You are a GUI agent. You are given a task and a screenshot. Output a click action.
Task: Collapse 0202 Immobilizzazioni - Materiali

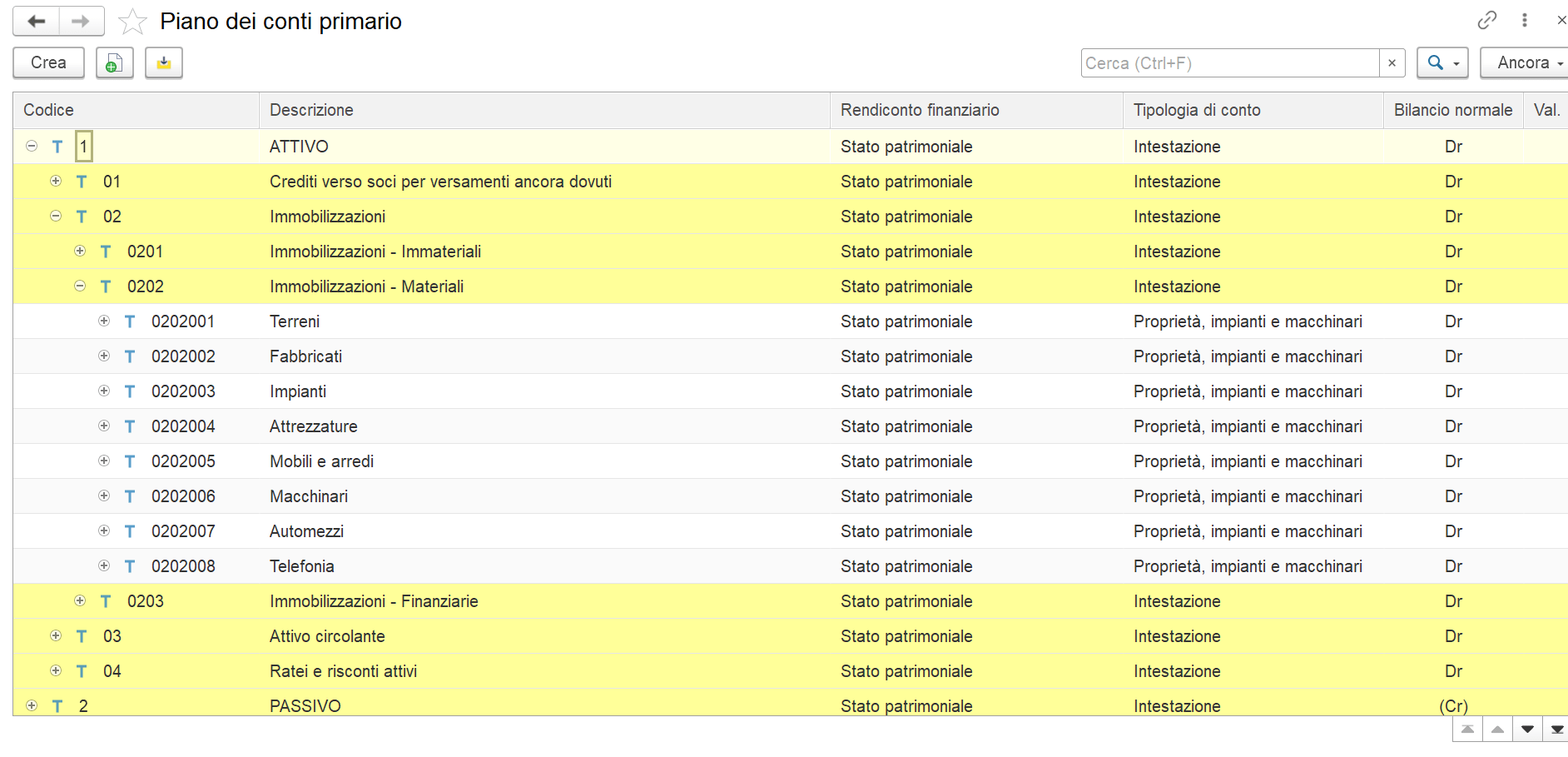[80, 286]
